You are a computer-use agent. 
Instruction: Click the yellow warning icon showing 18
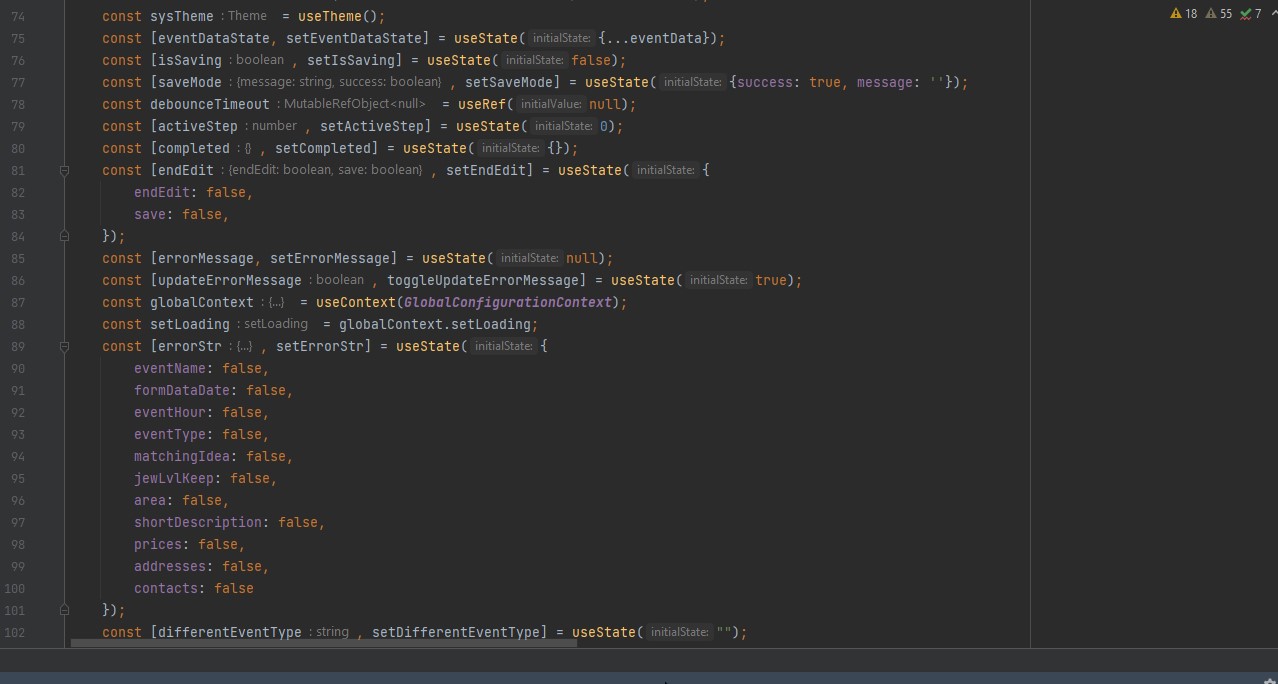(x=1175, y=14)
